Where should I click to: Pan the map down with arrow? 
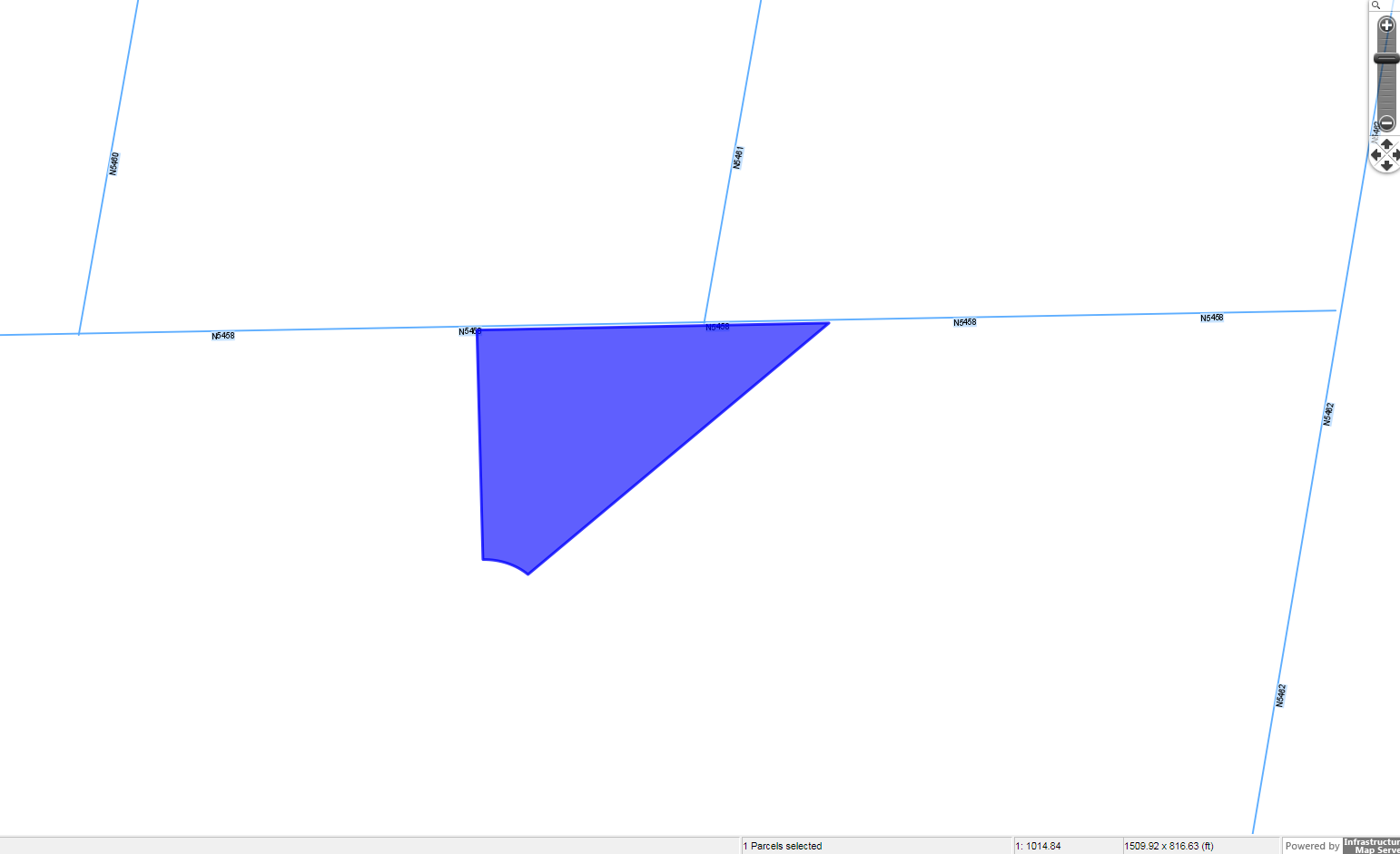(1386, 166)
